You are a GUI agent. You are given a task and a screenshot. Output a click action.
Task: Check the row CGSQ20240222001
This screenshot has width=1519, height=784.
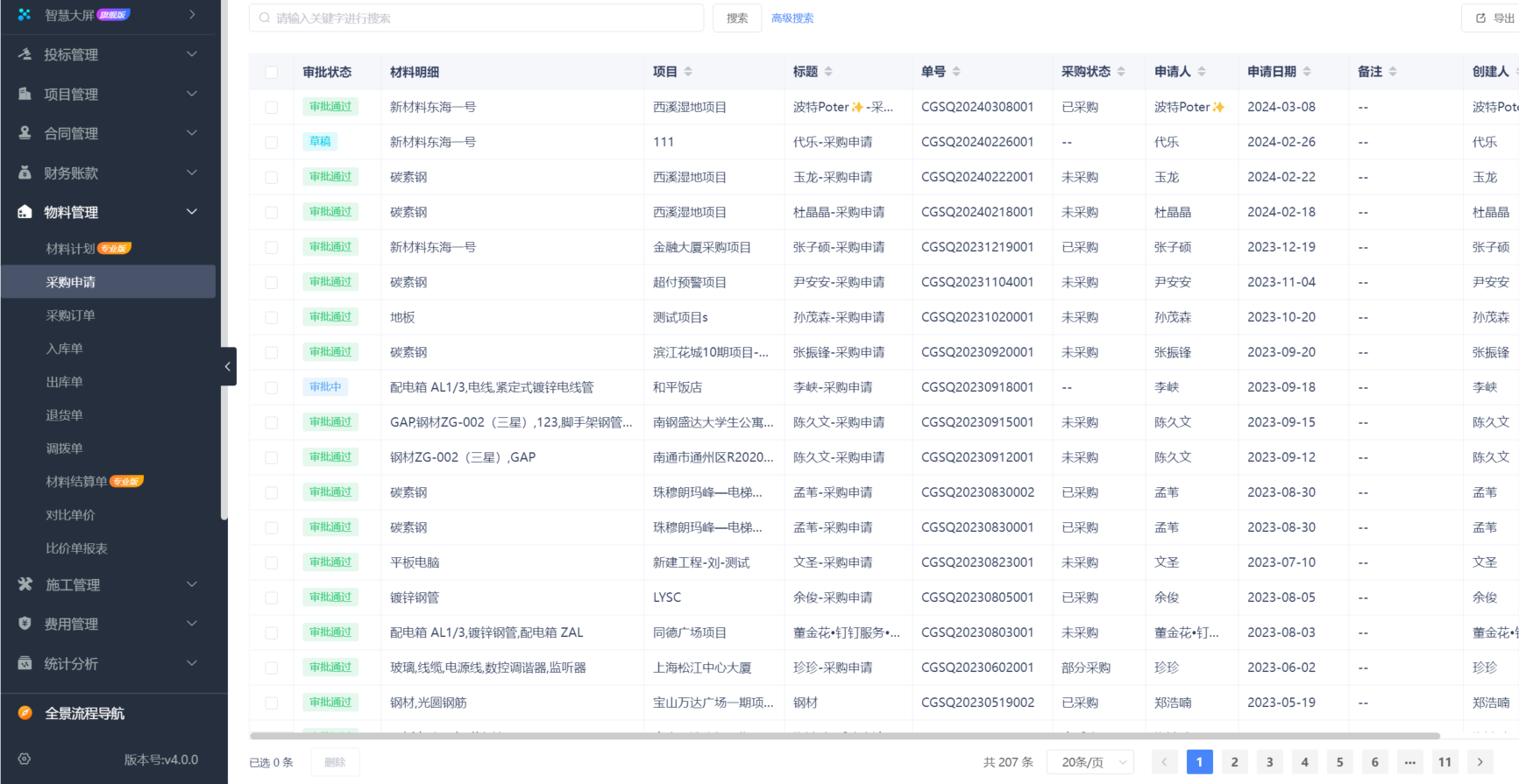point(272,177)
